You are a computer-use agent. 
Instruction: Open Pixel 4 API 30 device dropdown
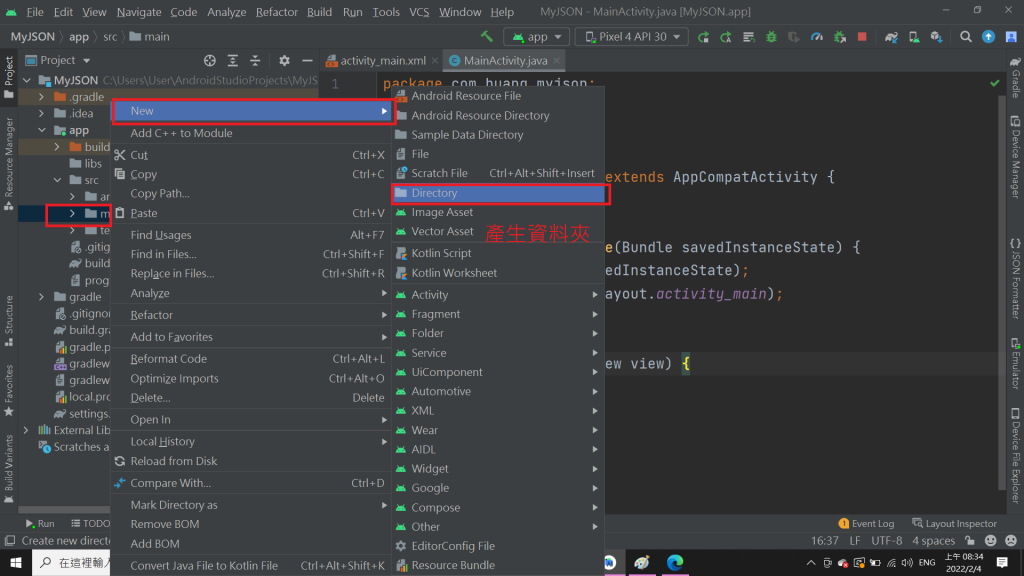point(632,37)
